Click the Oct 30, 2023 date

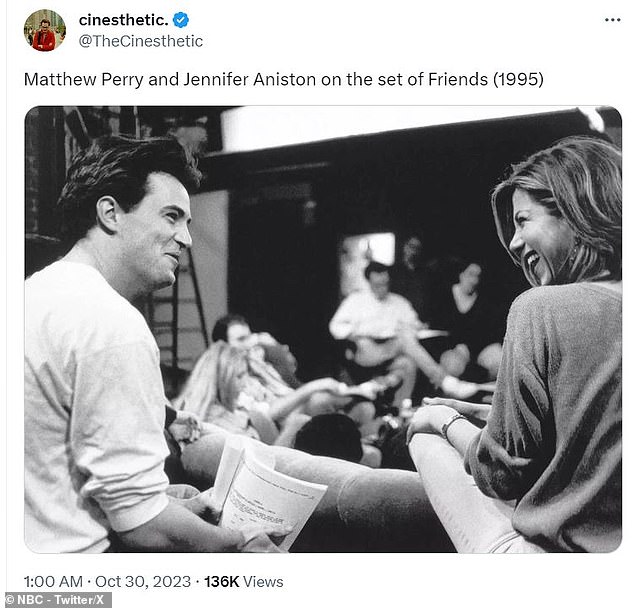(x=143, y=582)
